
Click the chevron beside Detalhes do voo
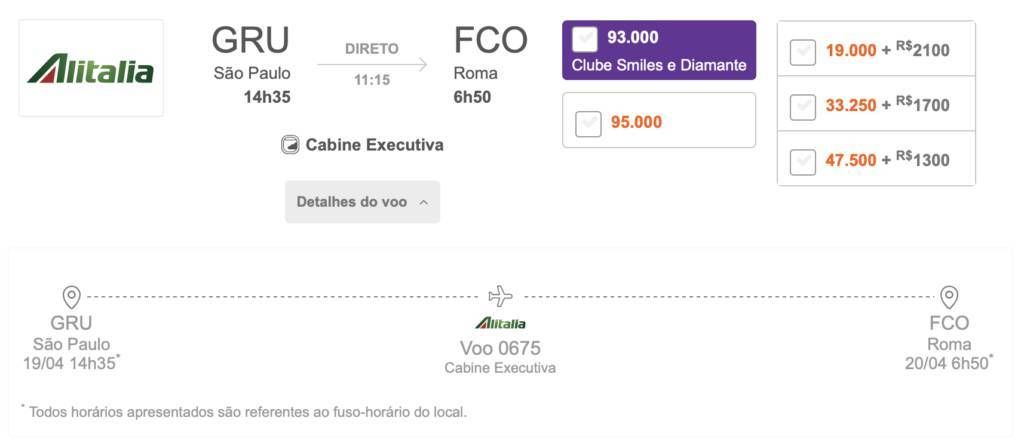(424, 202)
